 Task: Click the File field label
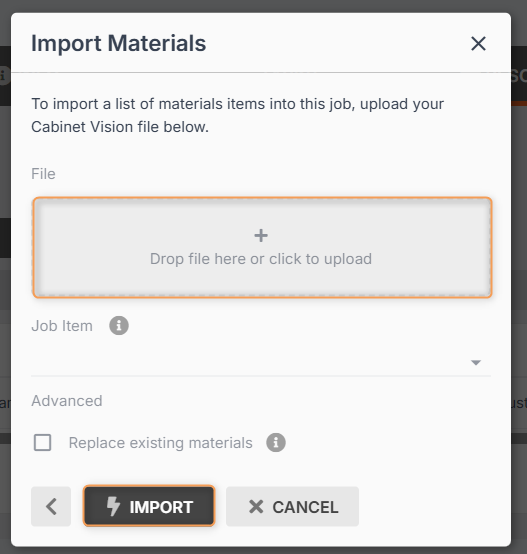[43, 174]
